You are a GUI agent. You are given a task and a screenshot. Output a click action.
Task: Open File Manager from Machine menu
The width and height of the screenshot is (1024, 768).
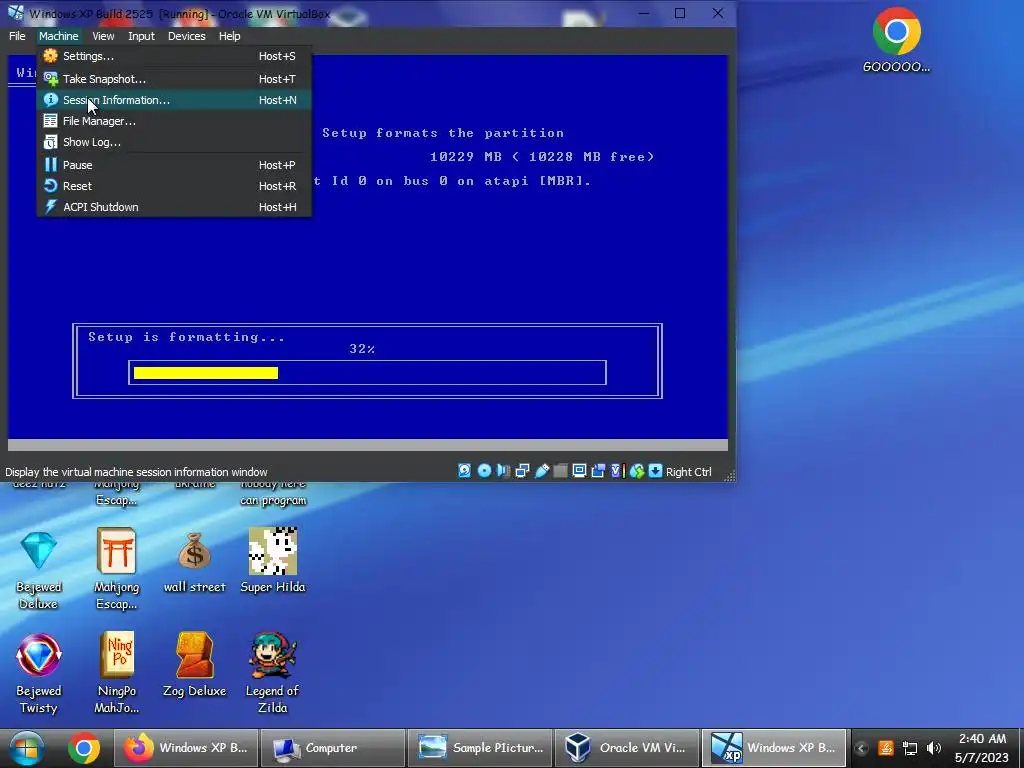pyautogui.click(x=174, y=121)
